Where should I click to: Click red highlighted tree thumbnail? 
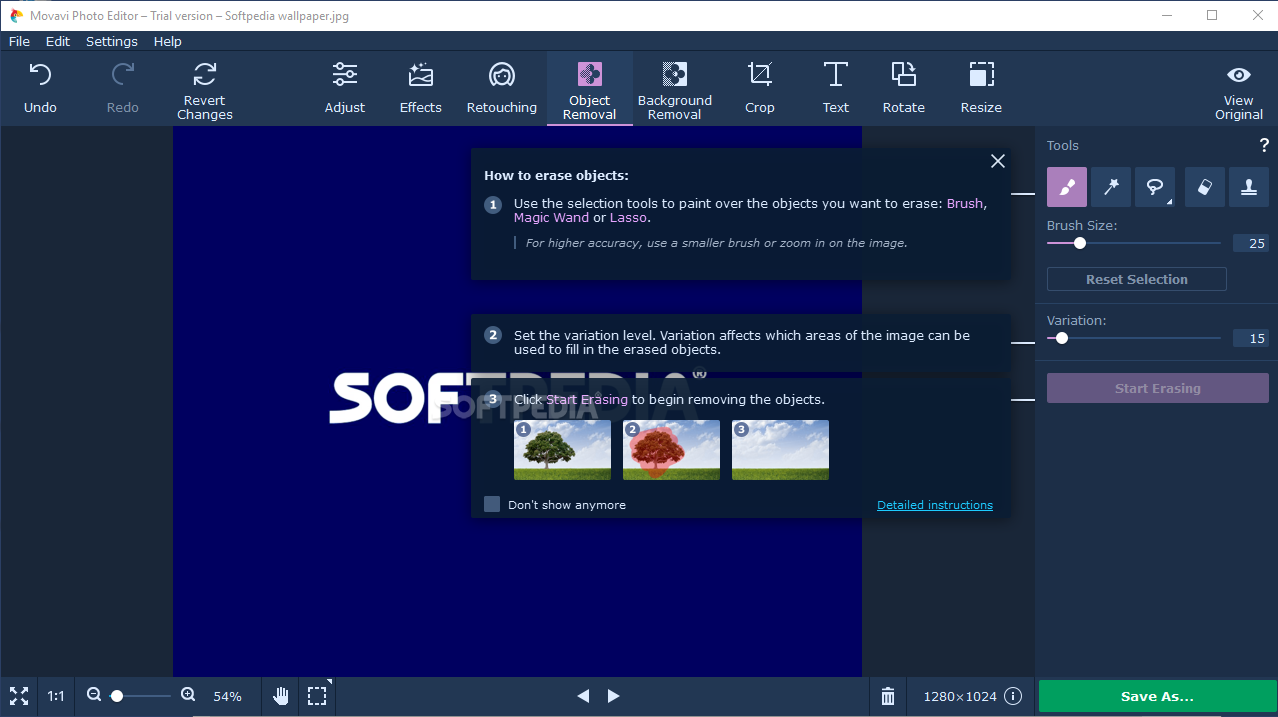671,450
